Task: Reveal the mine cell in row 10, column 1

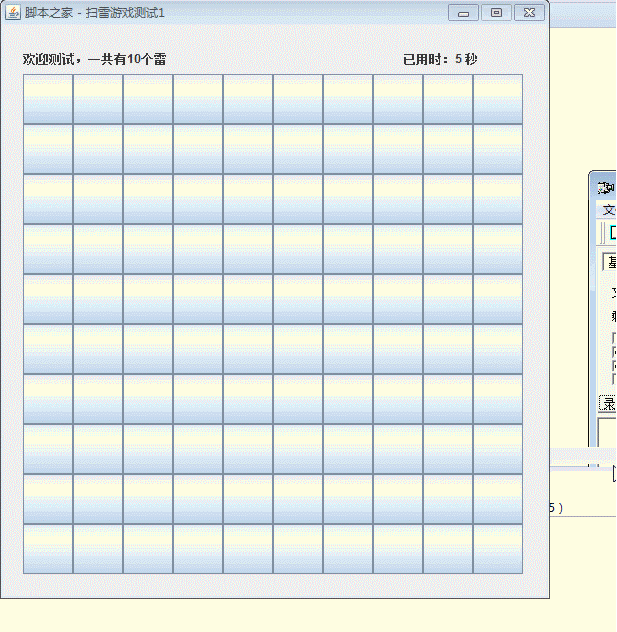Action: point(48,549)
